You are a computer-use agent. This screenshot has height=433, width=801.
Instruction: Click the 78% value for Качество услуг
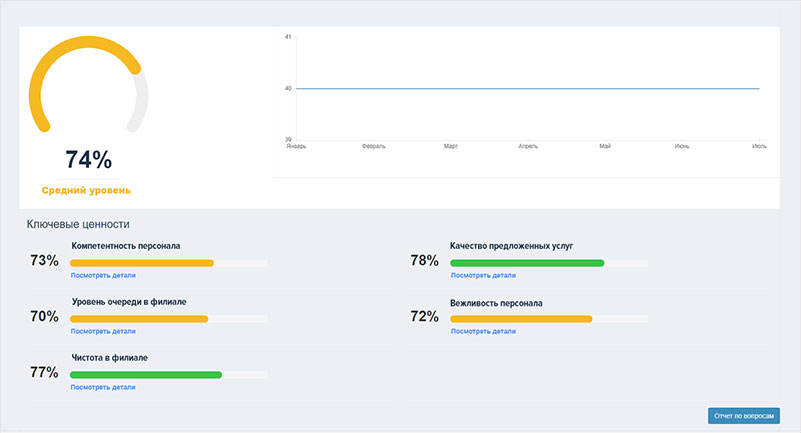coord(424,261)
